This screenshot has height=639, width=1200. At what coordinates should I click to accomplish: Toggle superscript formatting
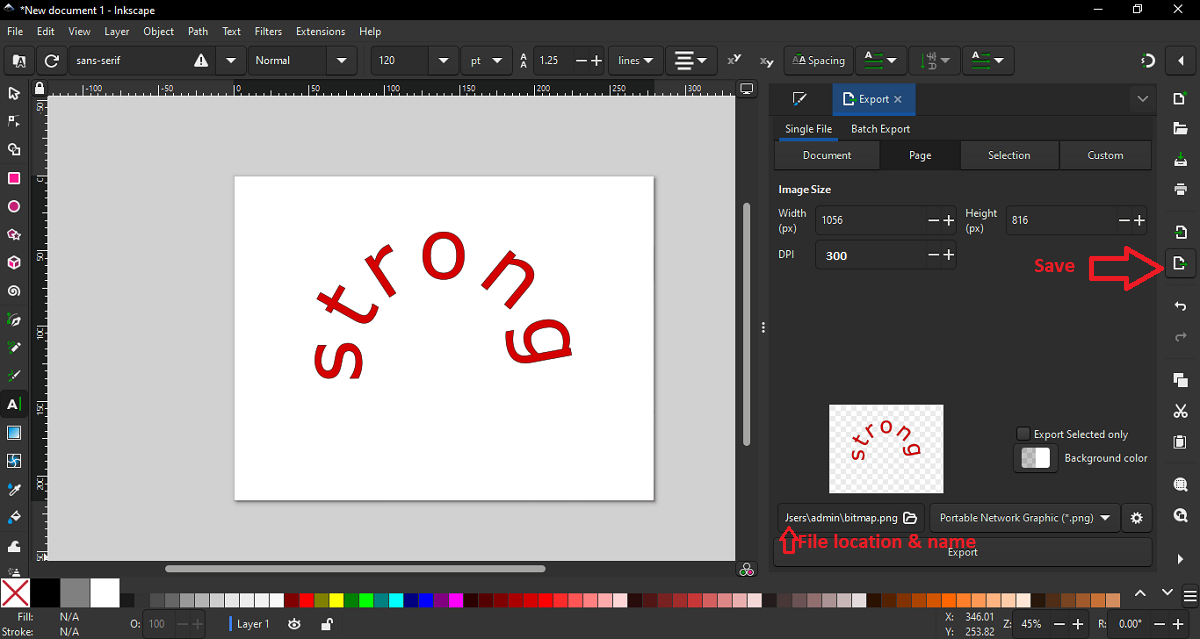733,60
